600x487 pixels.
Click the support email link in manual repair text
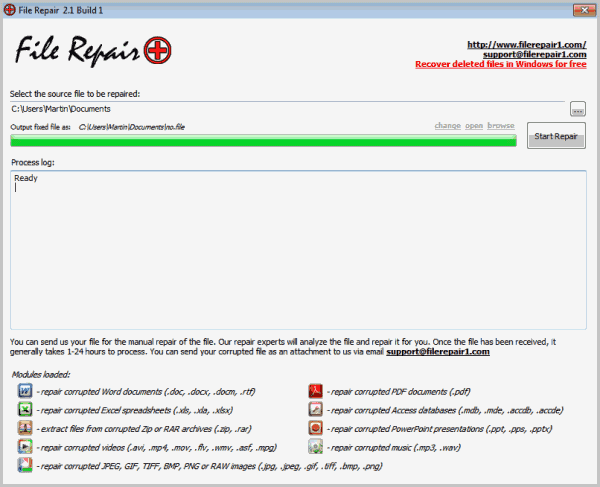pos(438,352)
